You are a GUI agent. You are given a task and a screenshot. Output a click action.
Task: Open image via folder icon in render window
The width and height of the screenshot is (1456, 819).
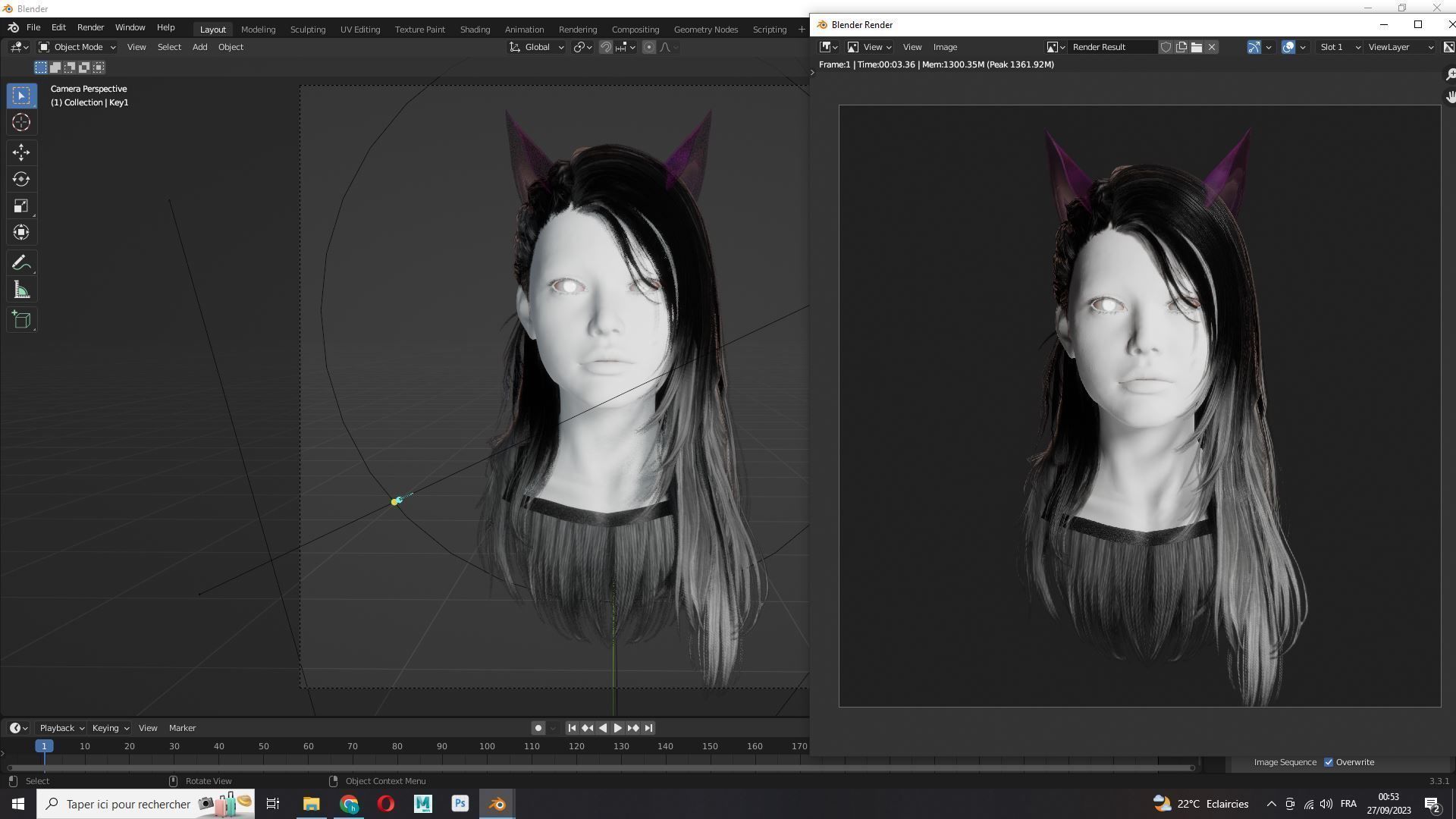(1197, 47)
